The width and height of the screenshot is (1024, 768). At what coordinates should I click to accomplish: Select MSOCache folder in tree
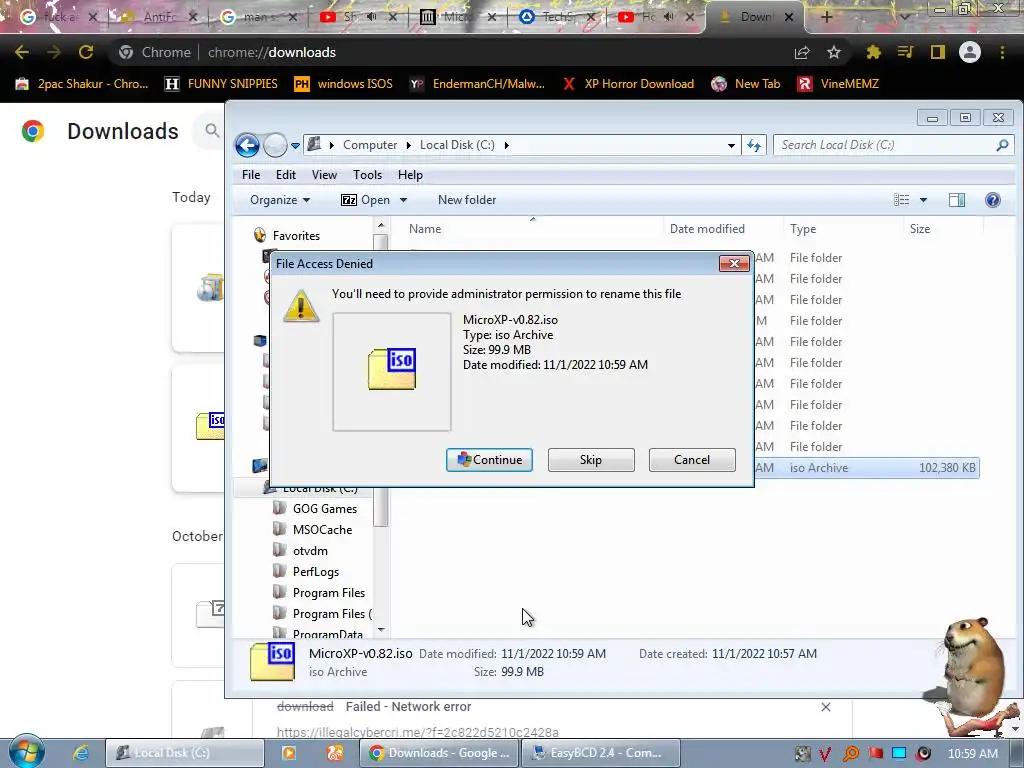pyautogui.click(x=322, y=530)
